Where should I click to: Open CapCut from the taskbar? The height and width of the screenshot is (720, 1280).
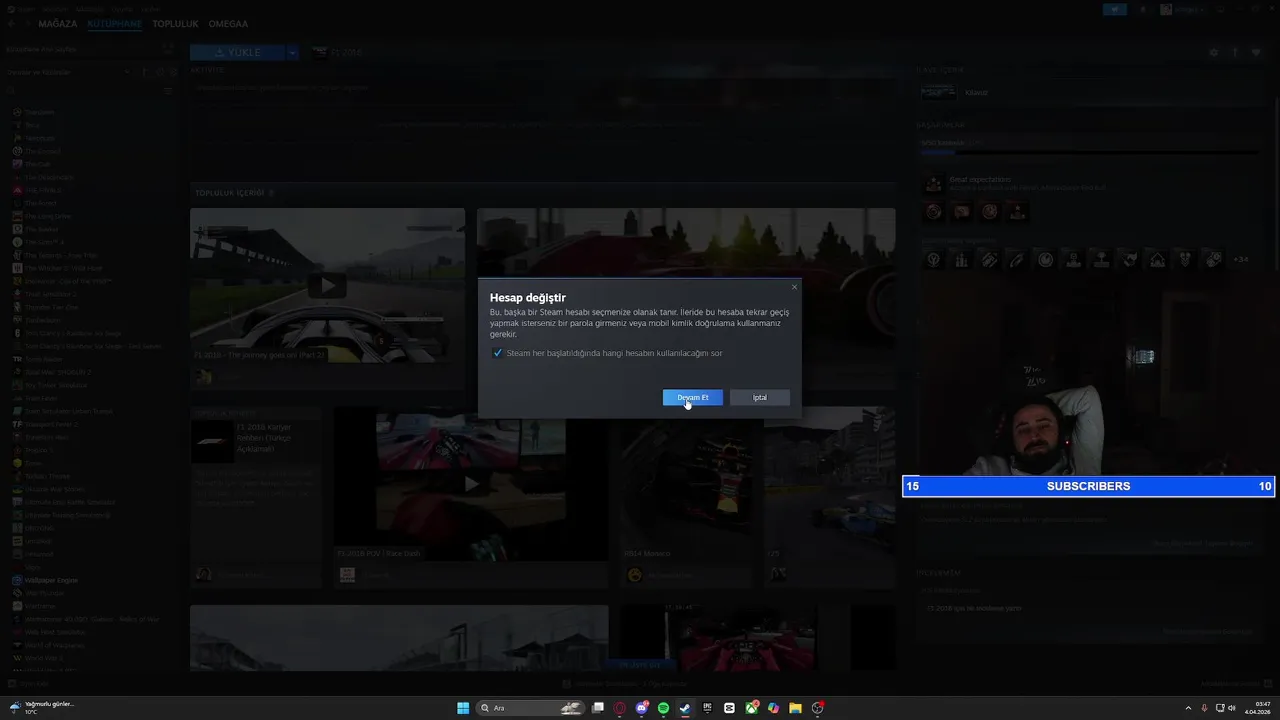click(x=729, y=708)
